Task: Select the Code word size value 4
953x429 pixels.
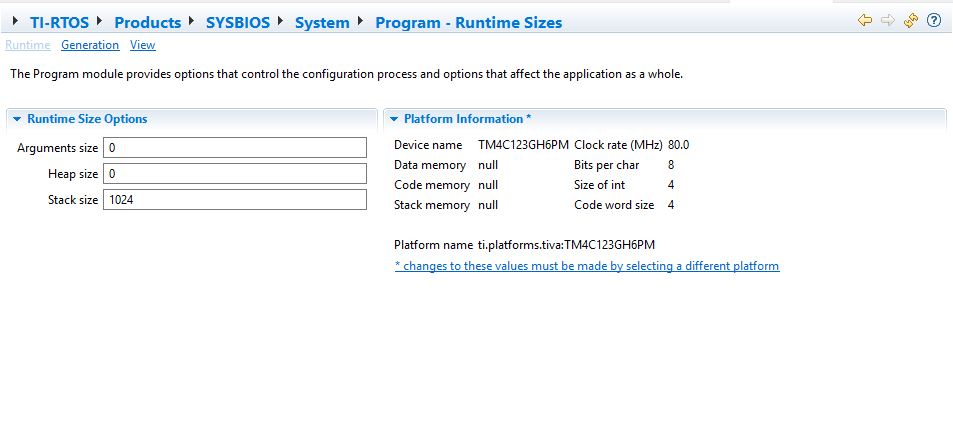Action: 671,205
